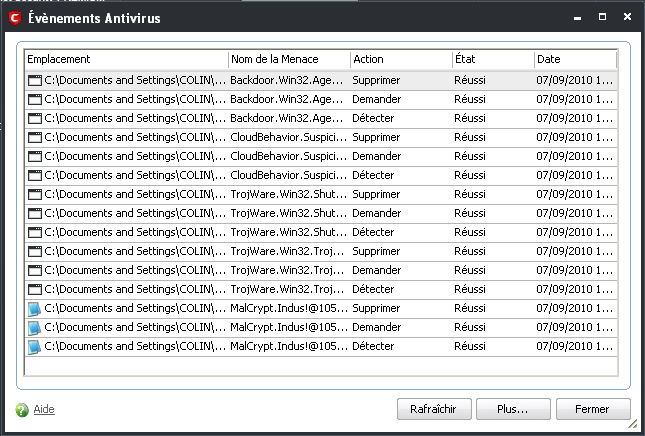Click the Rafraîchir button

434,409
